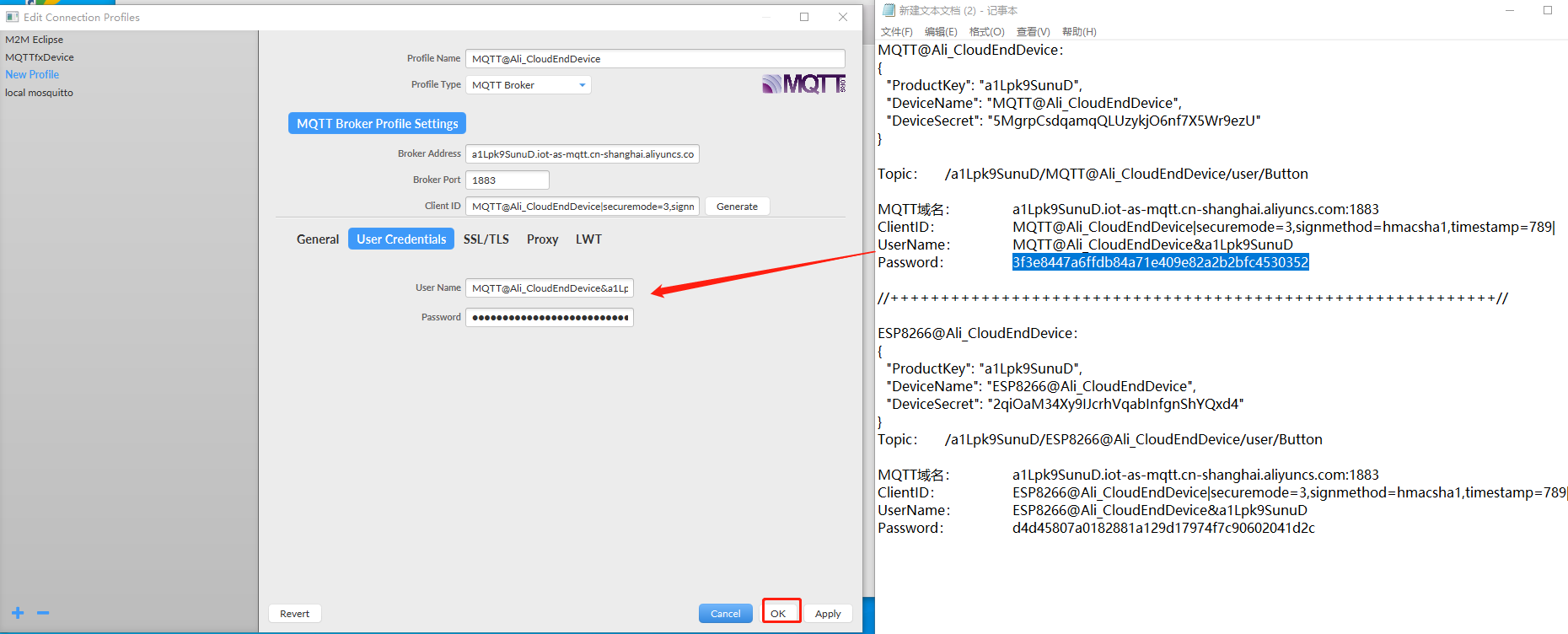Focus the Broker Address input field
The width and height of the screenshot is (1568, 634).
tap(583, 154)
